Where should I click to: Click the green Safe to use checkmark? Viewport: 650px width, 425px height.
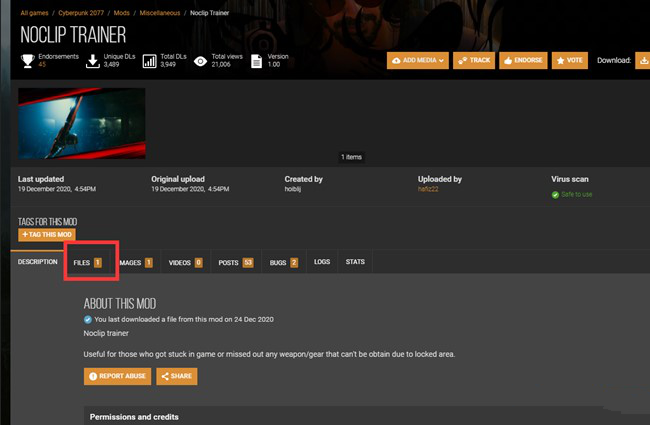[x=556, y=195]
